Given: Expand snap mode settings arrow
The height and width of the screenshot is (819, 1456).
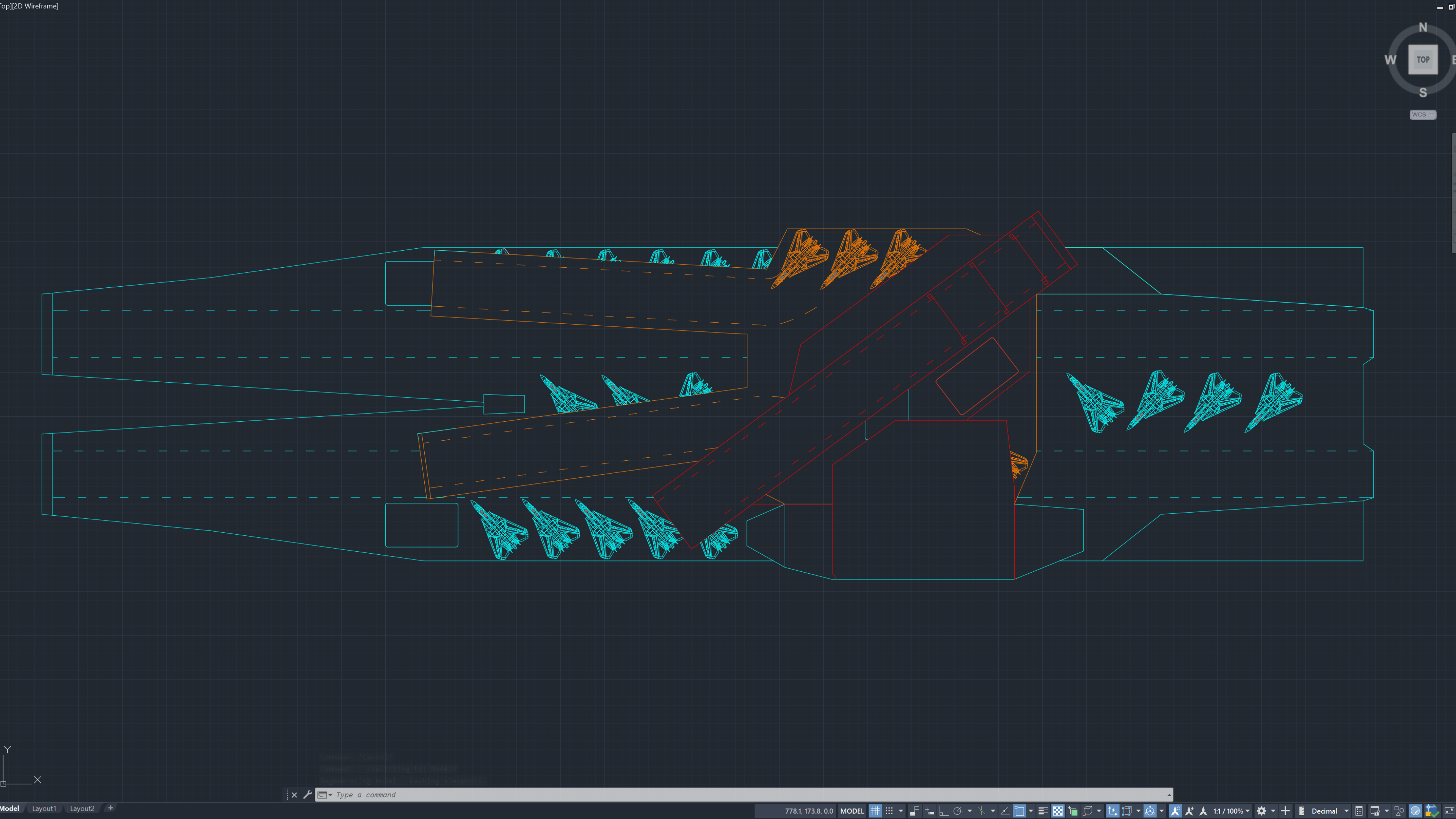Looking at the screenshot, I should pyautogui.click(x=901, y=811).
